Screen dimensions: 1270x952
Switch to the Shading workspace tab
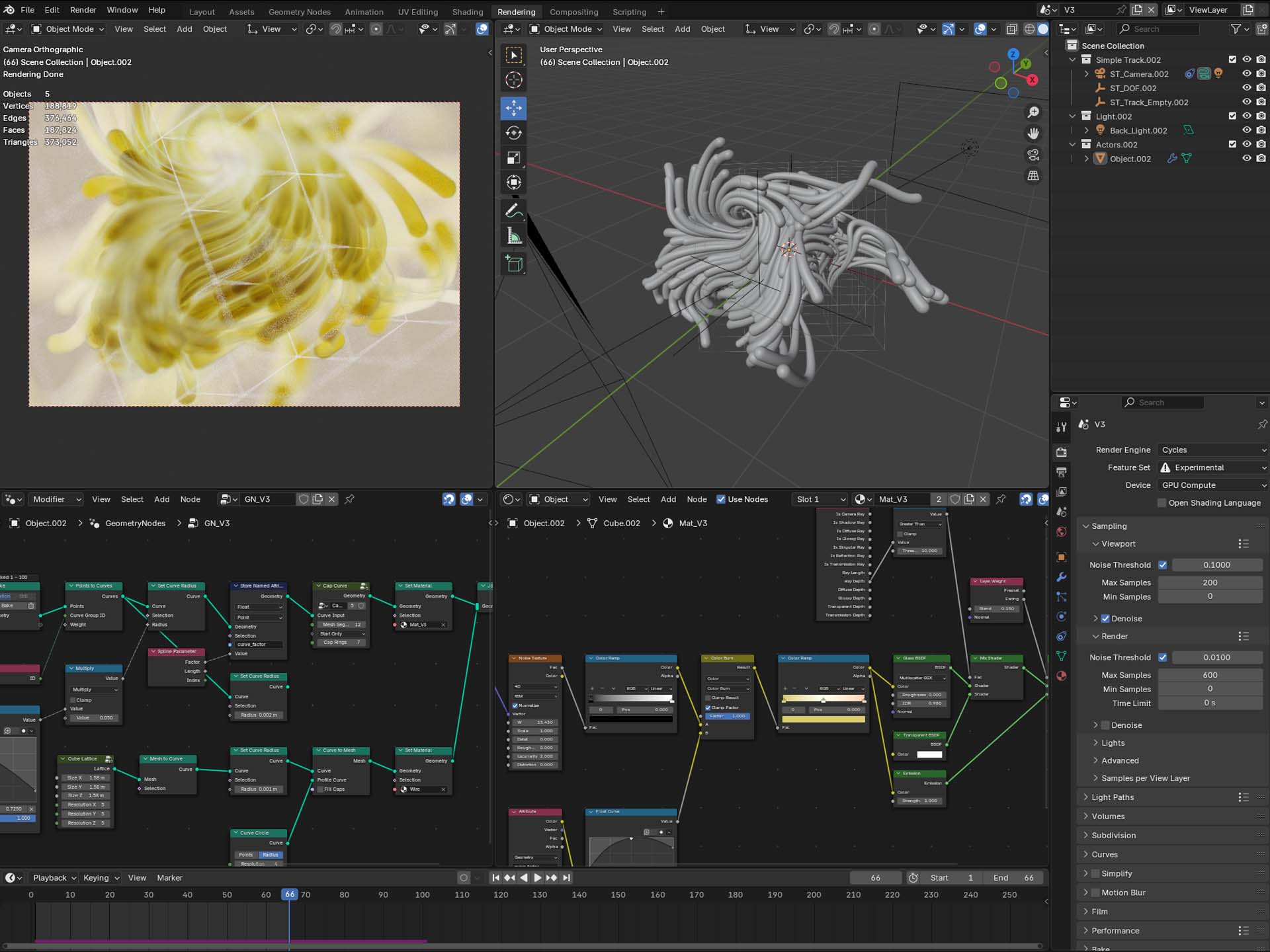467,12
